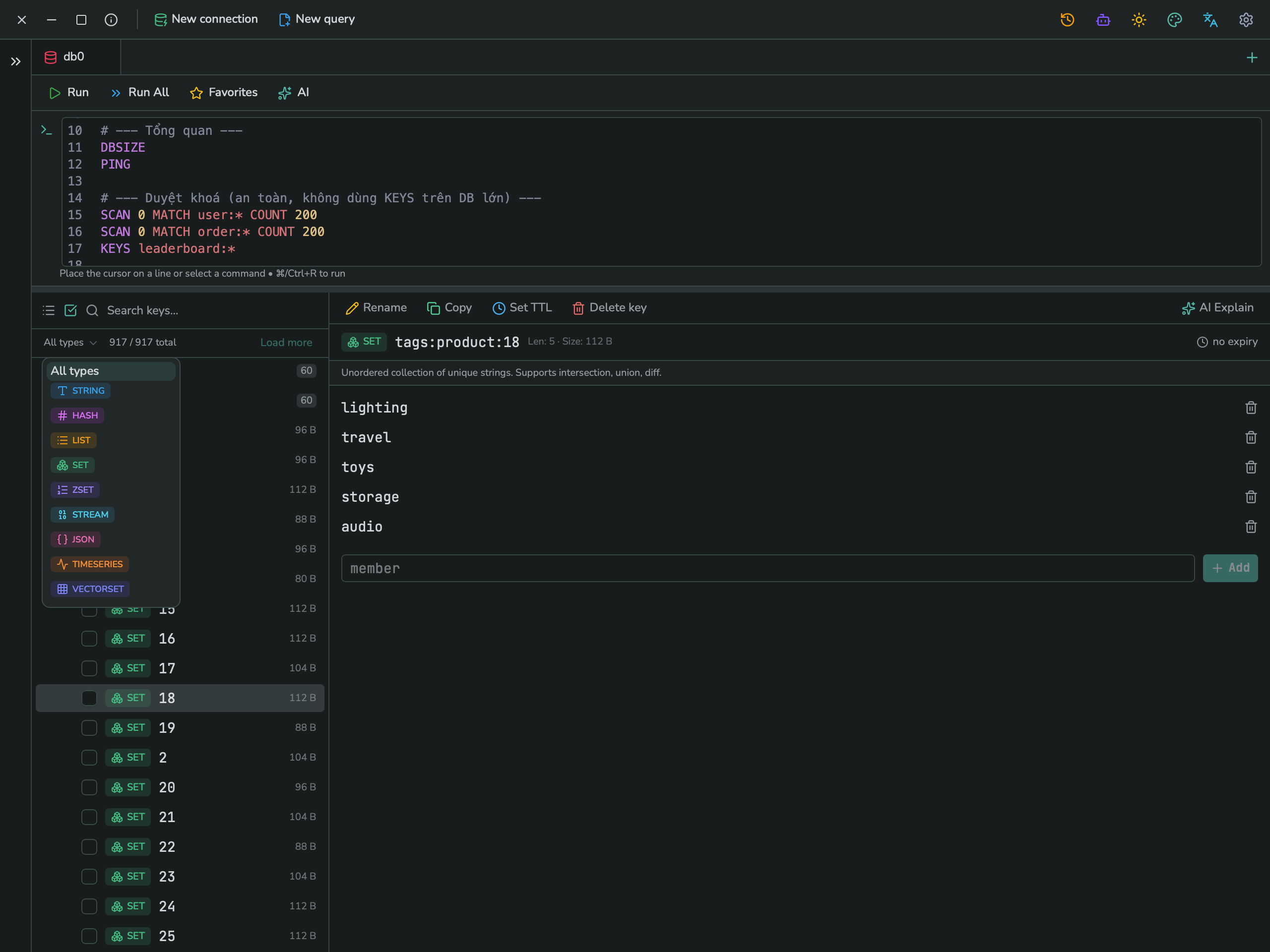Filter keys by STRING type
This screenshot has width=1270, height=952.
(80, 391)
